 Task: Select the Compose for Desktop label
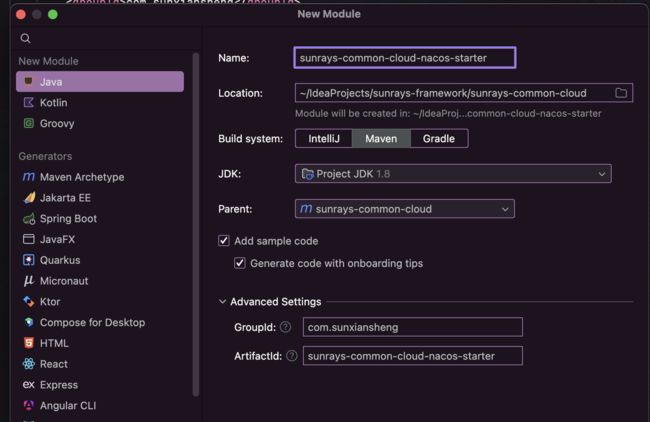point(92,322)
